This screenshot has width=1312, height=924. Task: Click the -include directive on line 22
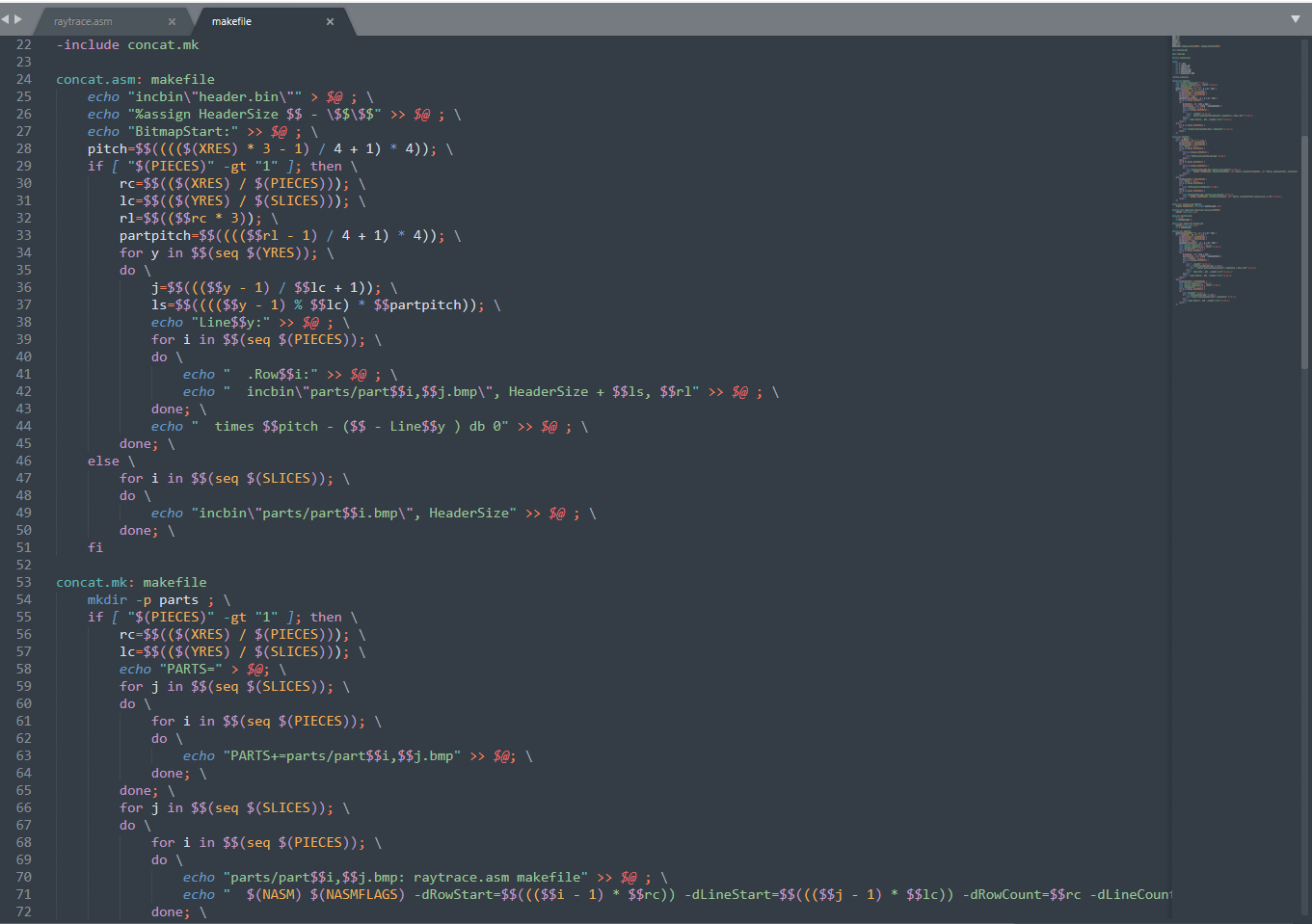tap(88, 44)
